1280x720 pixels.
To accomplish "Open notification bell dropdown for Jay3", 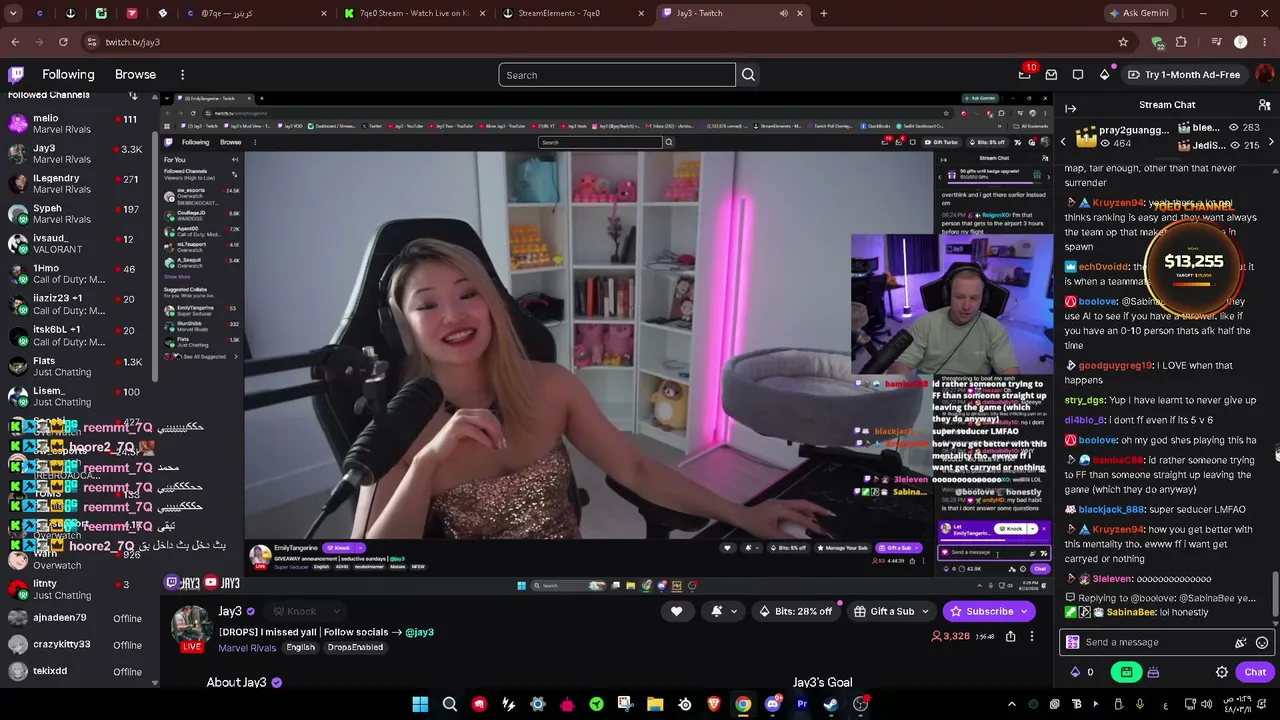I will point(724,611).
